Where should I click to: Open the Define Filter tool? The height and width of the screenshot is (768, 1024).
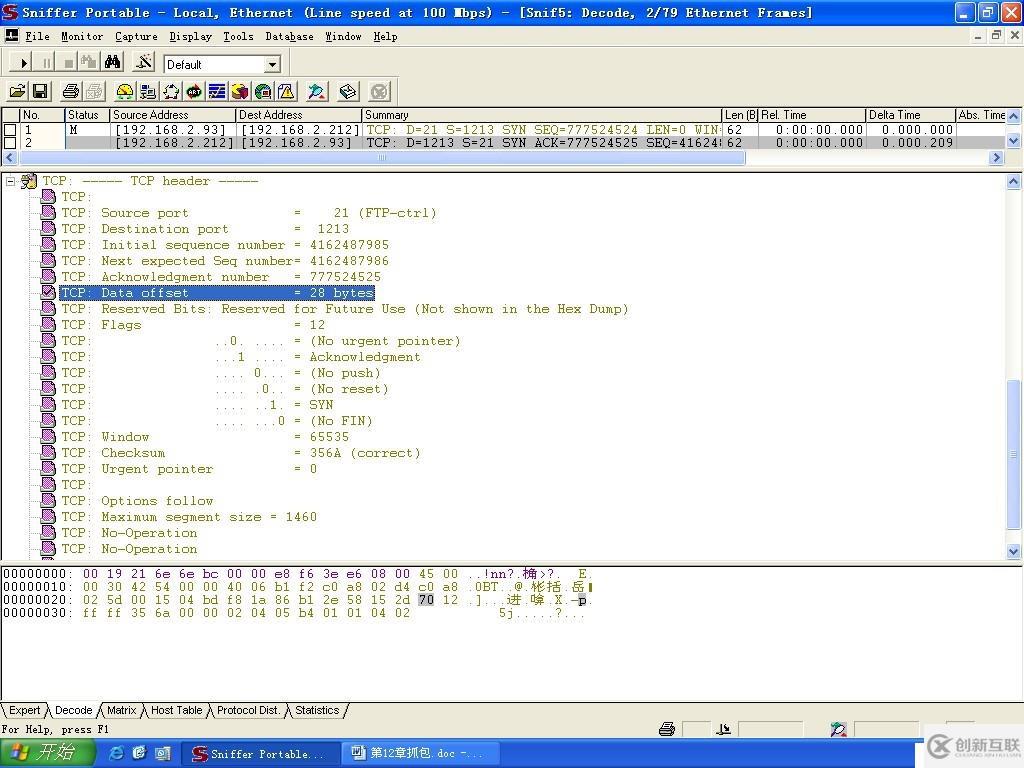[144, 63]
